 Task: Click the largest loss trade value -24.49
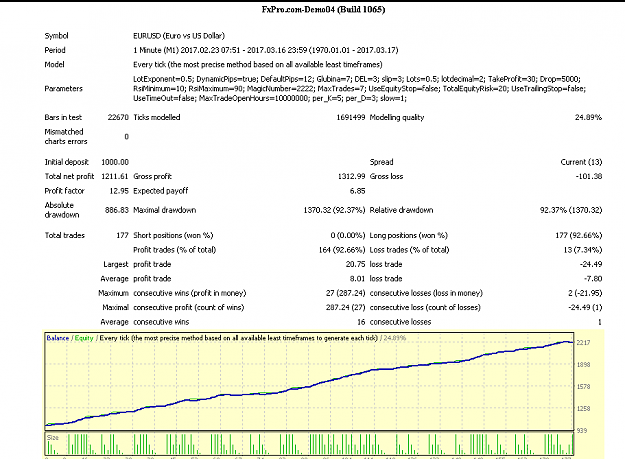(591, 264)
